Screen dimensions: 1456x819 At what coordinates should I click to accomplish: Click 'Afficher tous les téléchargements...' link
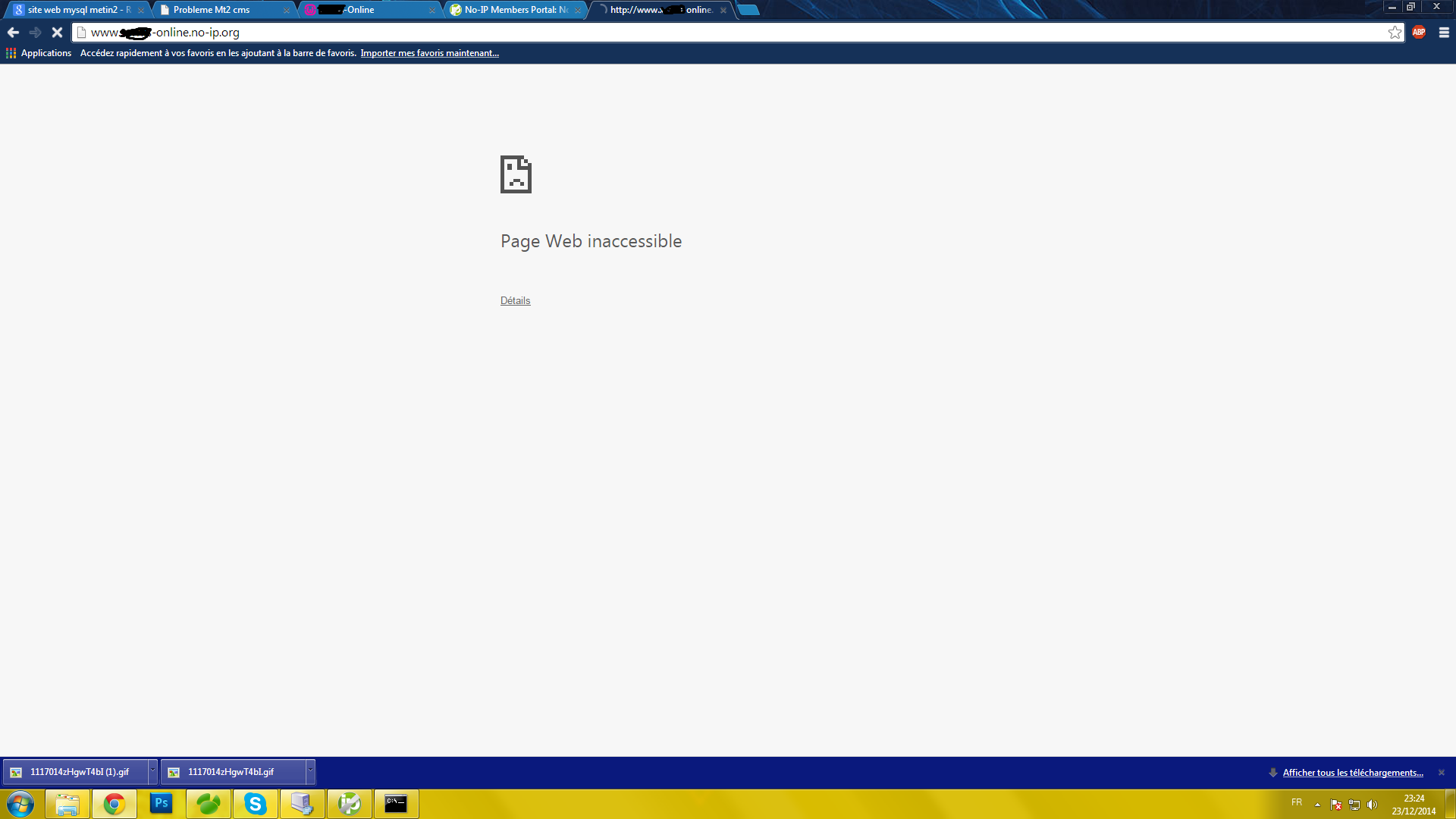point(1353,773)
